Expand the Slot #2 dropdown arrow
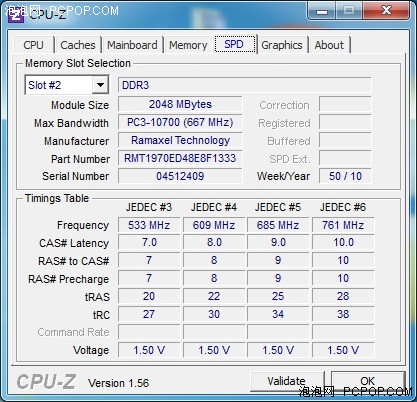 (100, 85)
